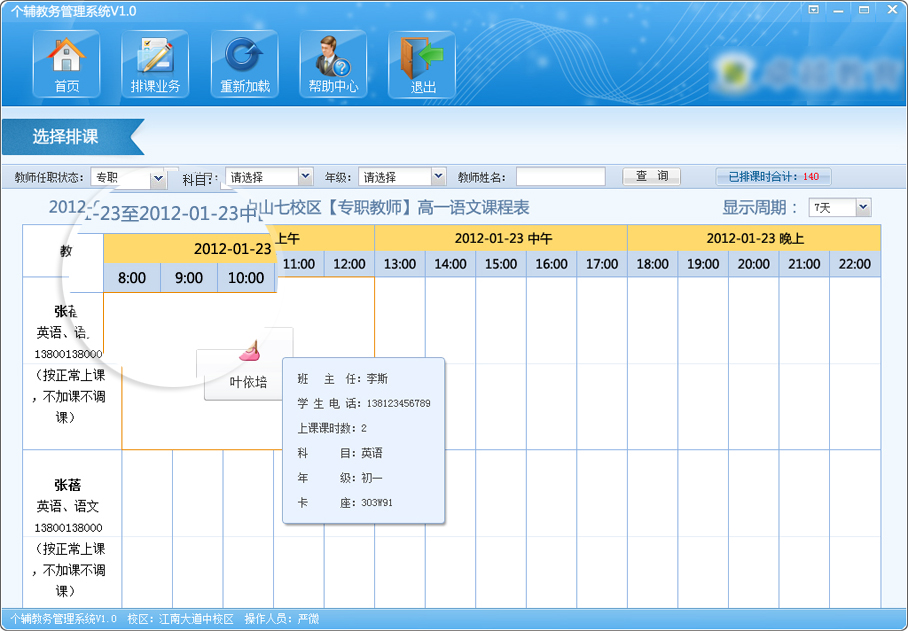Viewport: 908px width, 631px height.
Task: Click the pink student icon above 叶依培
Action: point(249,350)
